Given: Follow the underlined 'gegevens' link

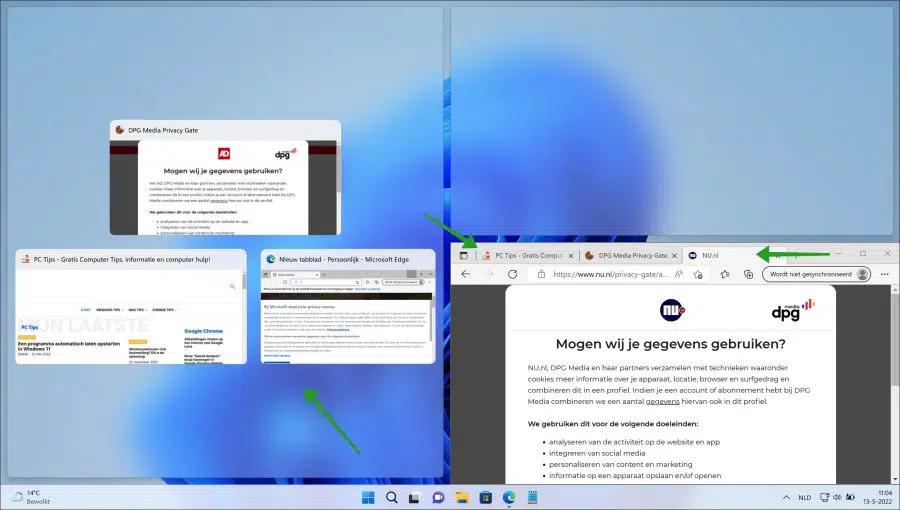Looking at the screenshot, I should tap(662, 402).
